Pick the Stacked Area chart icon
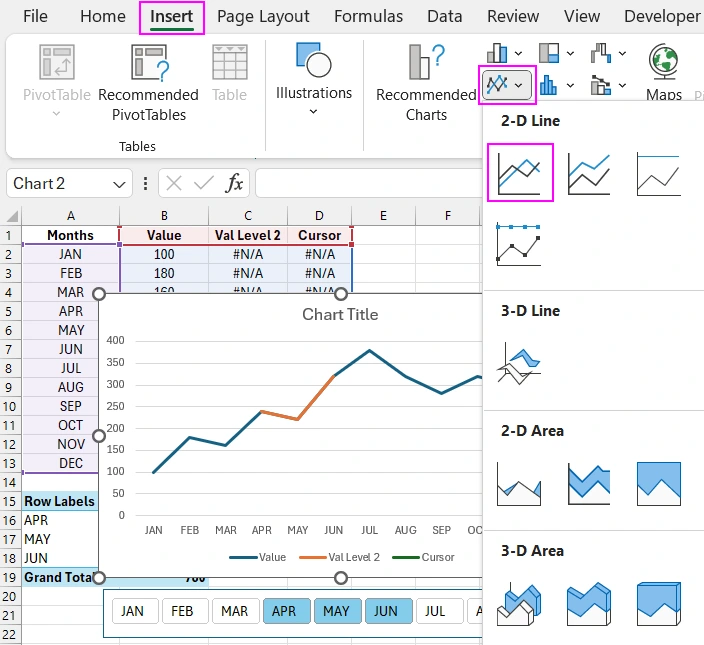The width and height of the screenshot is (704, 645). [589, 484]
